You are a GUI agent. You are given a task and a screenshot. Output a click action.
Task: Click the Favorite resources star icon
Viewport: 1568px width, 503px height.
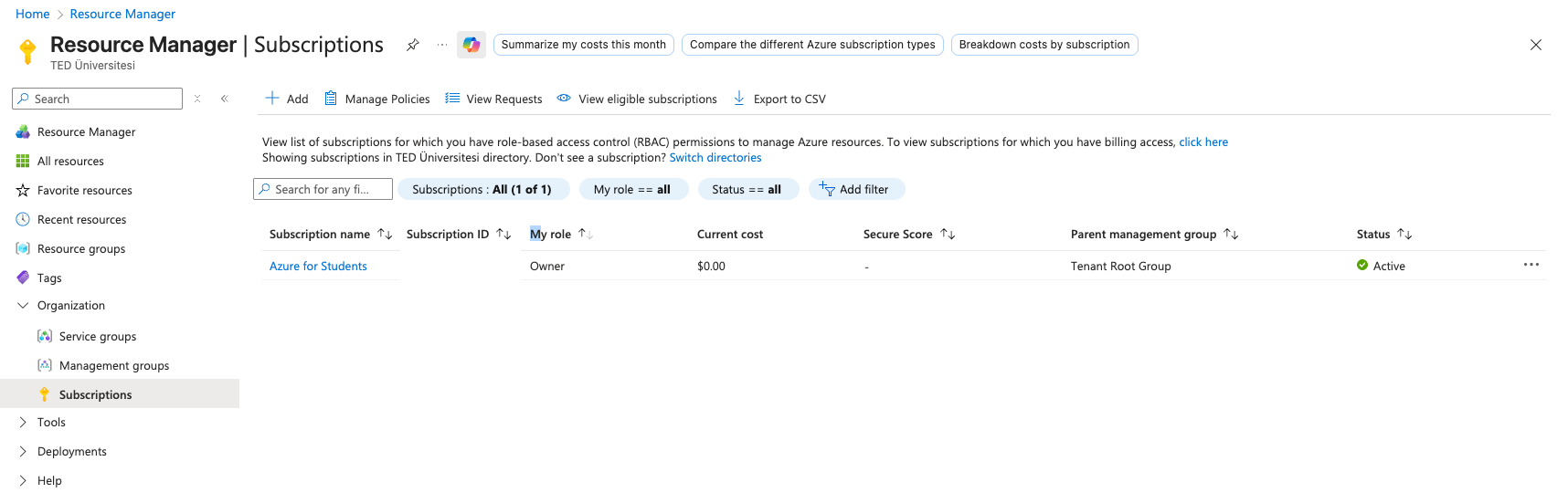pos(23,191)
